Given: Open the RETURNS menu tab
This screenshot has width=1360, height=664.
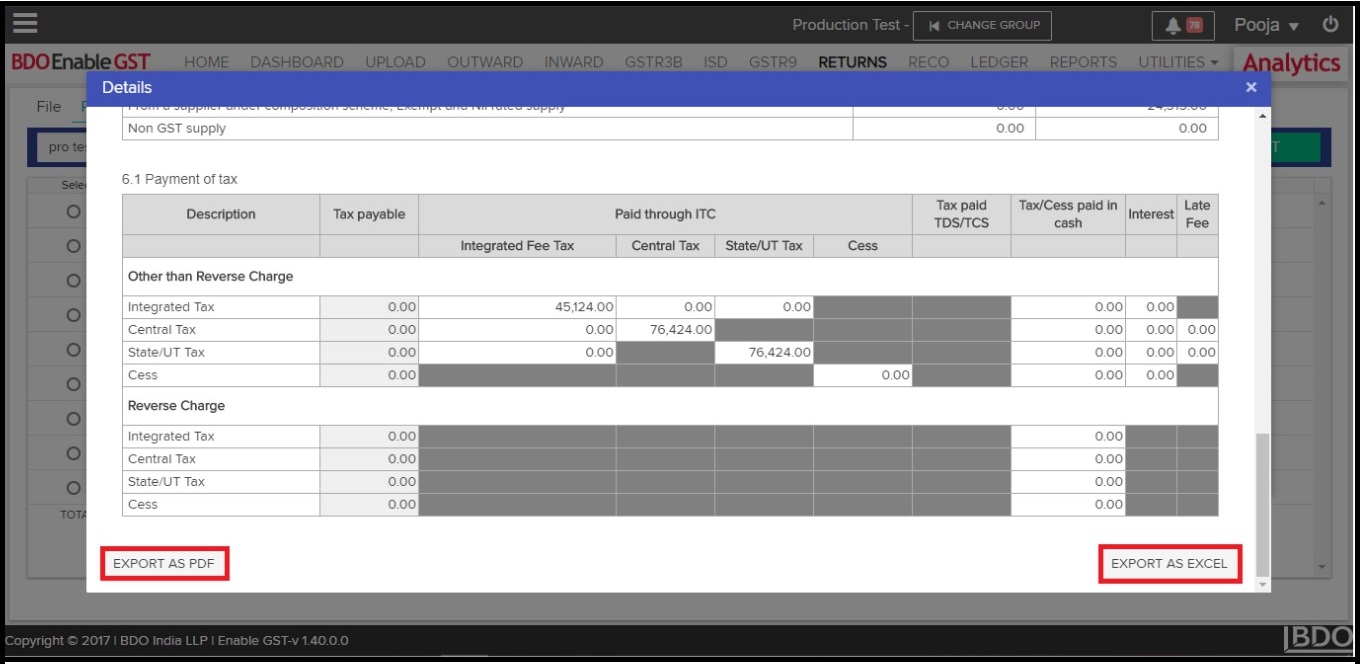Looking at the screenshot, I should pyautogui.click(x=852, y=62).
